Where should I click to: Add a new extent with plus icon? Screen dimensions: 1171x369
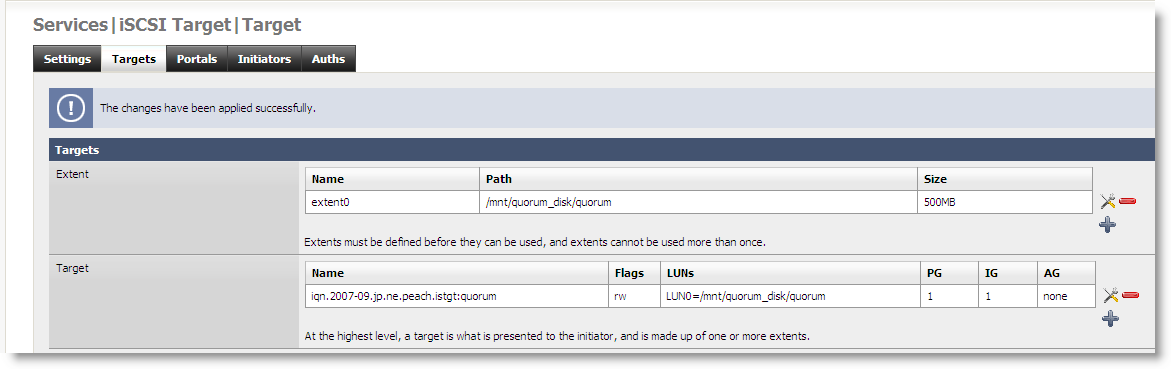tap(1108, 224)
